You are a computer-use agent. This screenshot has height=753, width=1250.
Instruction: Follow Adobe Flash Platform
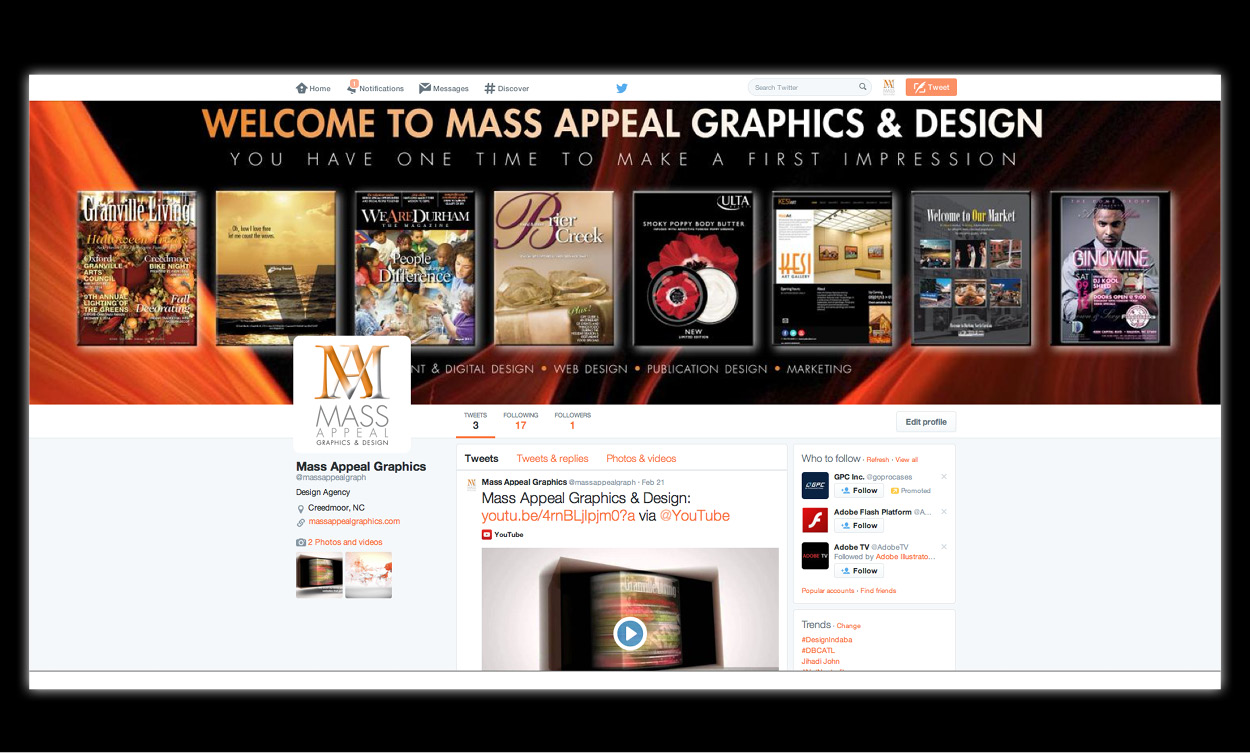coord(859,526)
